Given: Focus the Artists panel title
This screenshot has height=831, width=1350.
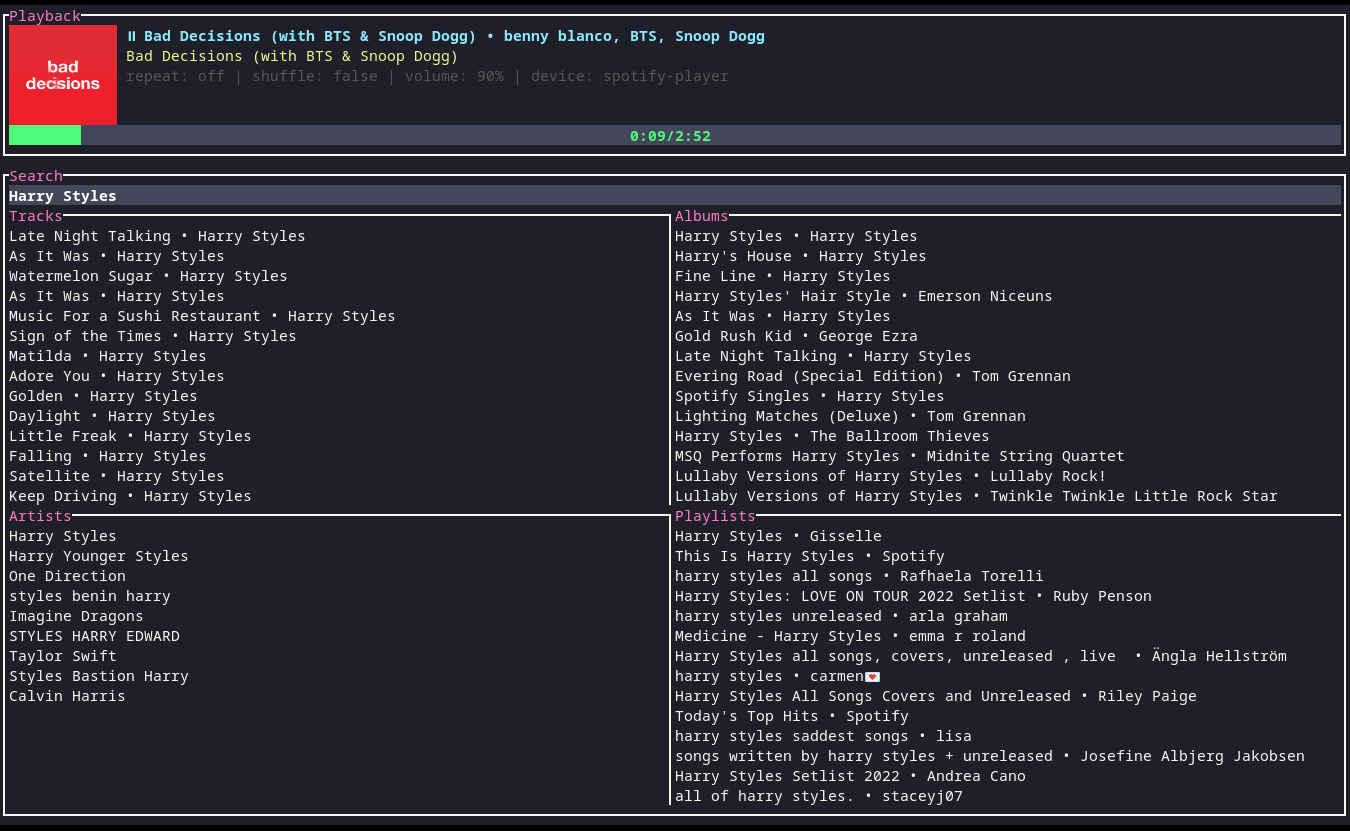Looking at the screenshot, I should click(40, 516).
